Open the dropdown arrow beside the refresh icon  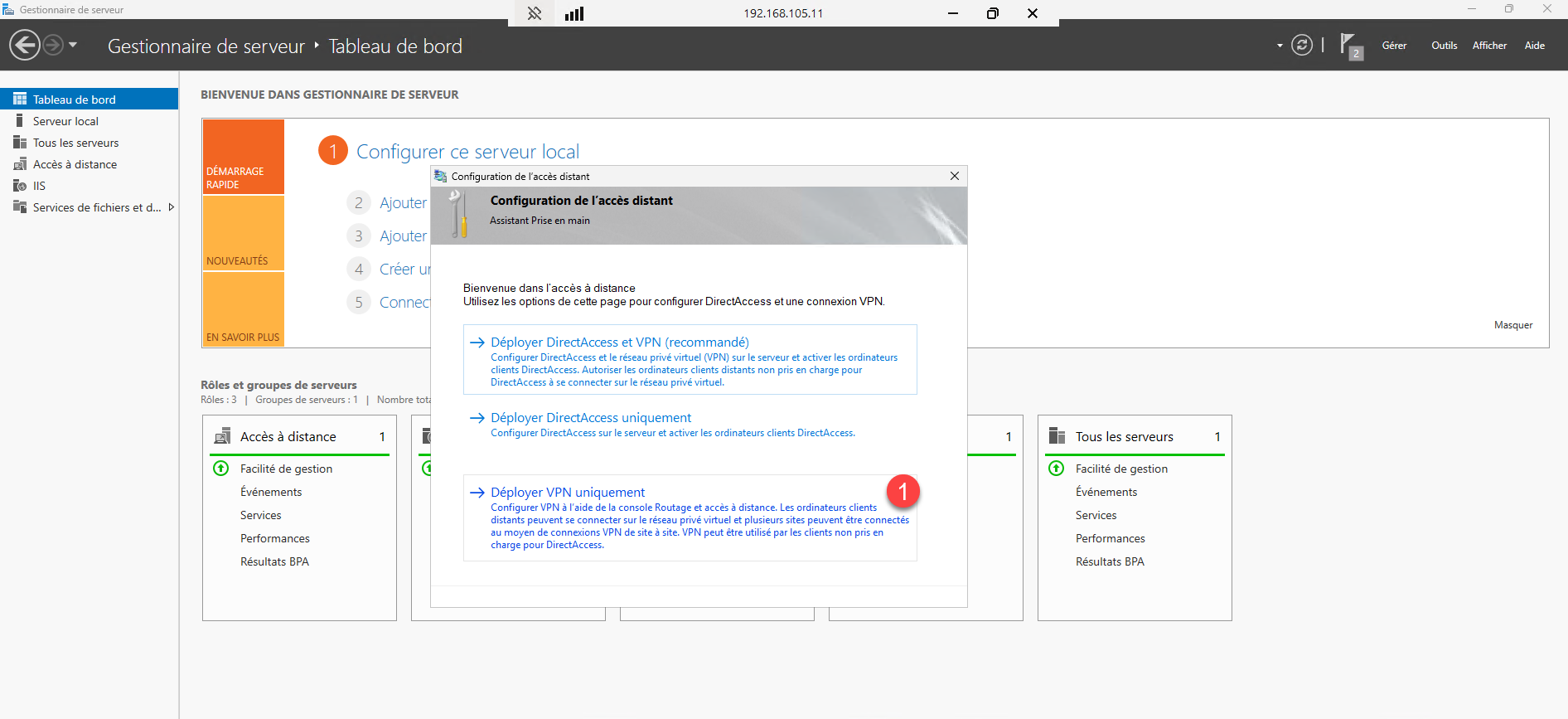[x=1280, y=46]
